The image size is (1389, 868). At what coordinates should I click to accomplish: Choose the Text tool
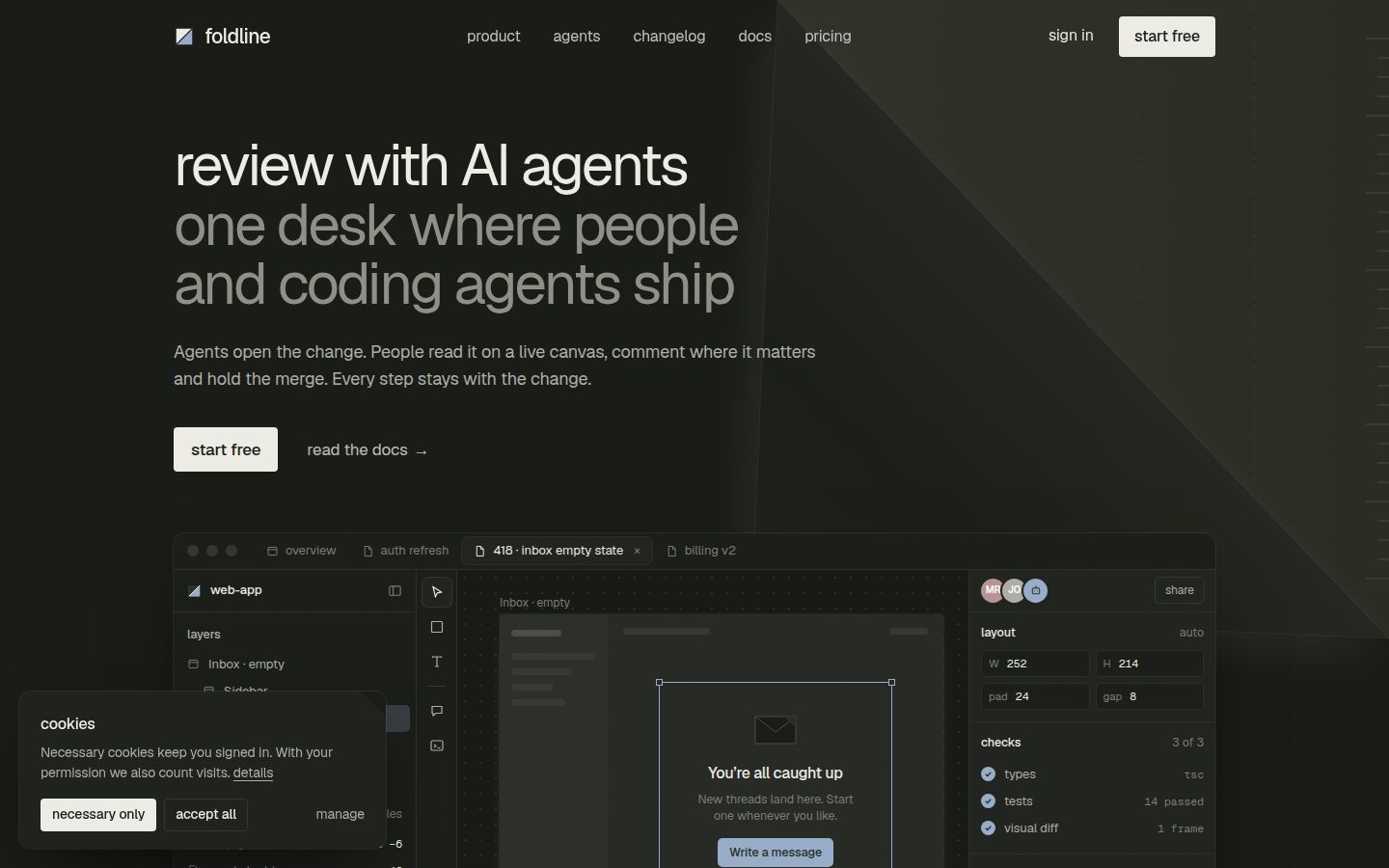coord(437,662)
